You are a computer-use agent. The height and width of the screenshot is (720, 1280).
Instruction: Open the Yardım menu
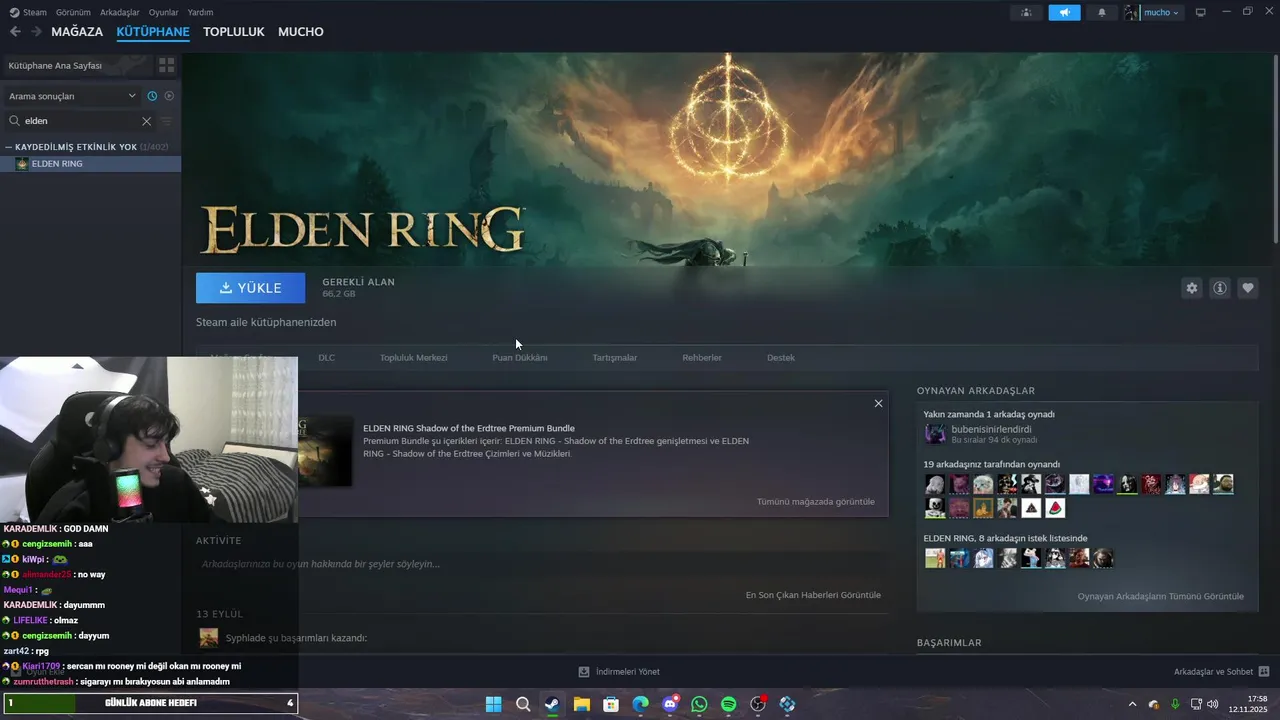pyautogui.click(x=200, y=12)
